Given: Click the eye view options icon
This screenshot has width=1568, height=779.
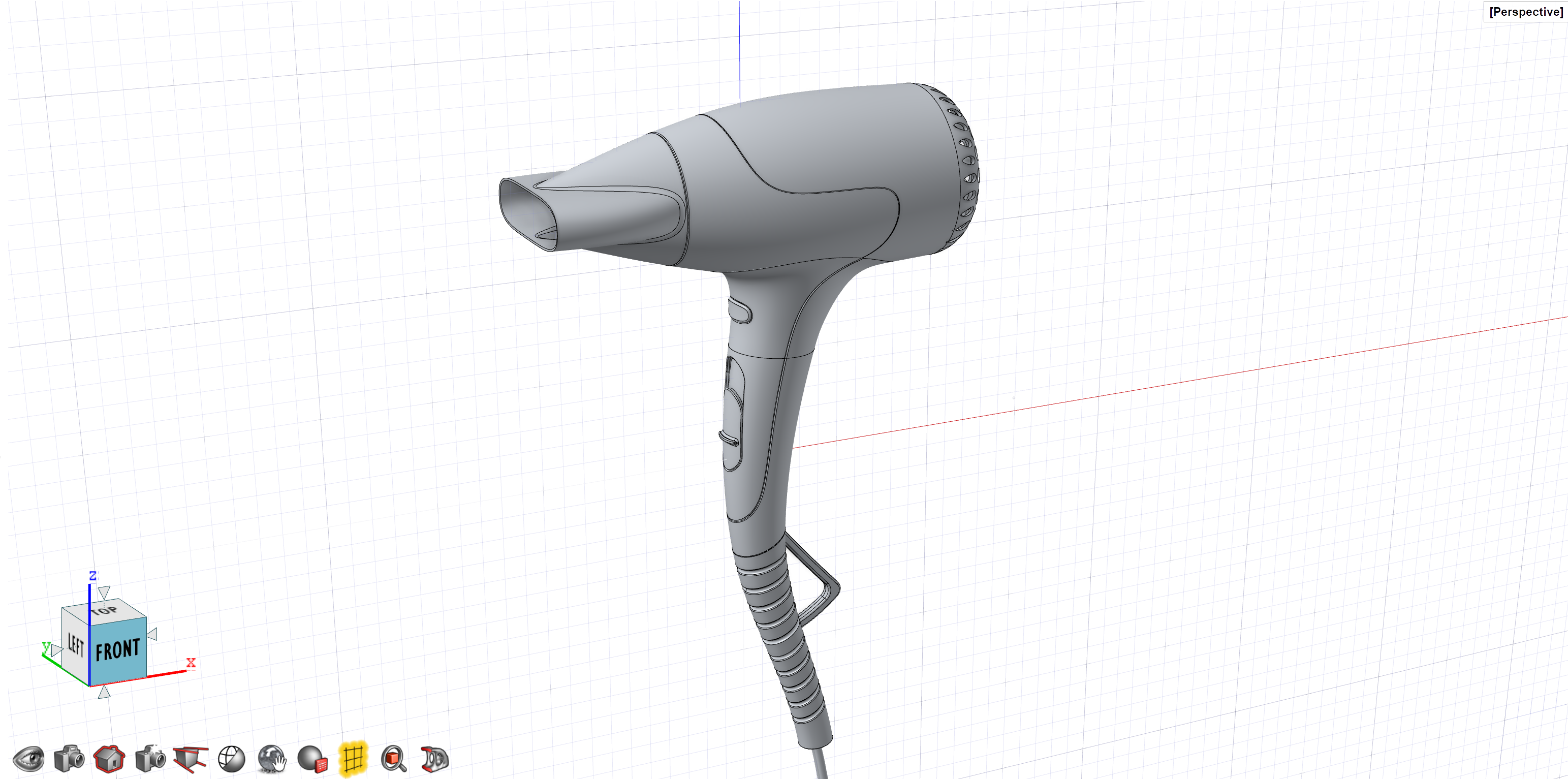Looking at the screenshot, I should click(x=28, y=758).
